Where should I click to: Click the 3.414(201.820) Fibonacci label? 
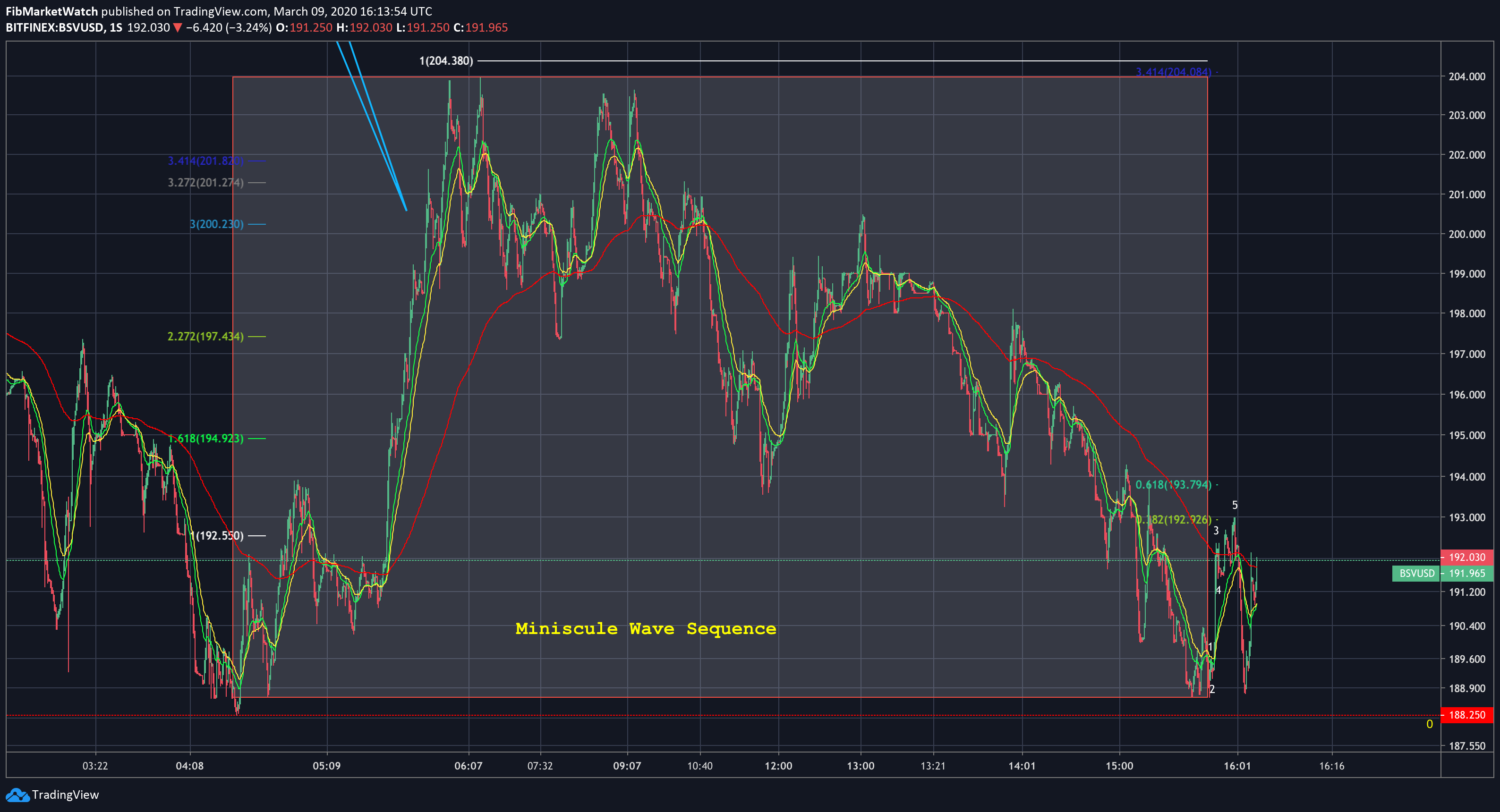[x=205, y=161]
